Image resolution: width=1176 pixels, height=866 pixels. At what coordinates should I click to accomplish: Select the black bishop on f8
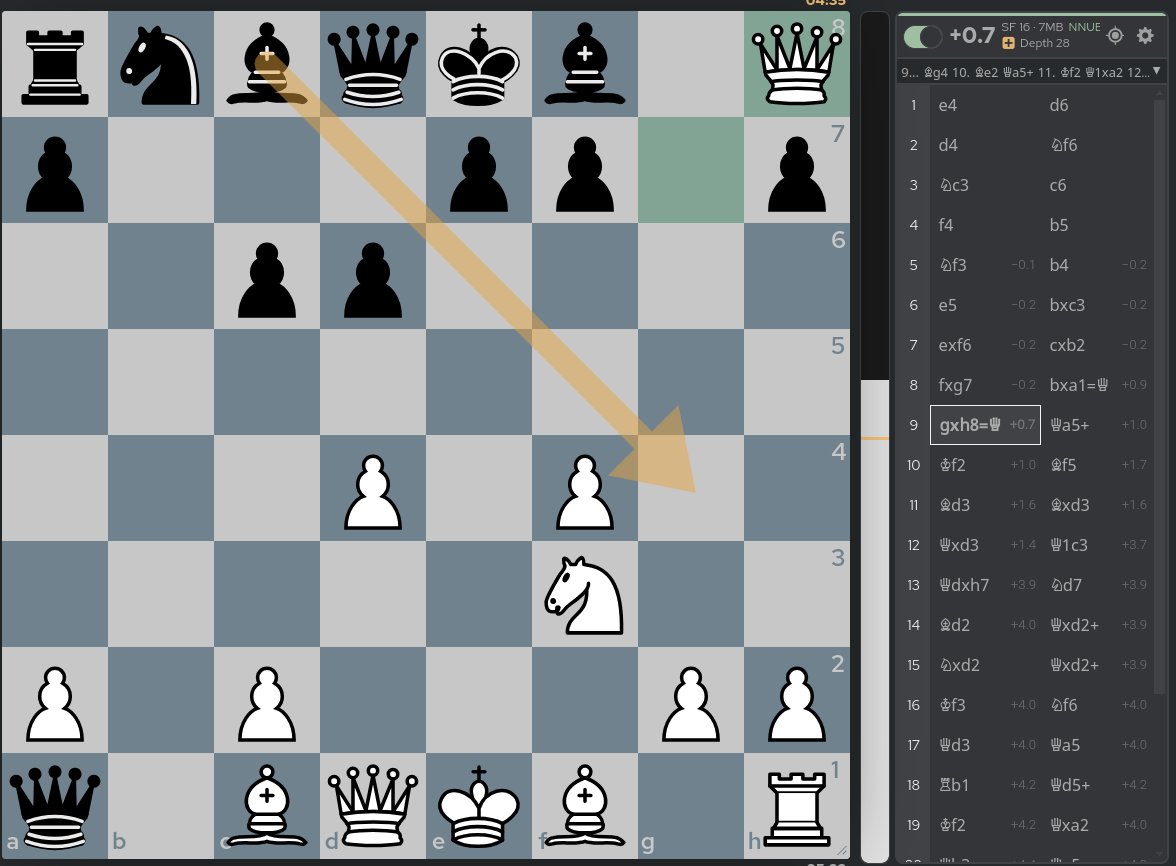tap(584, 64)
